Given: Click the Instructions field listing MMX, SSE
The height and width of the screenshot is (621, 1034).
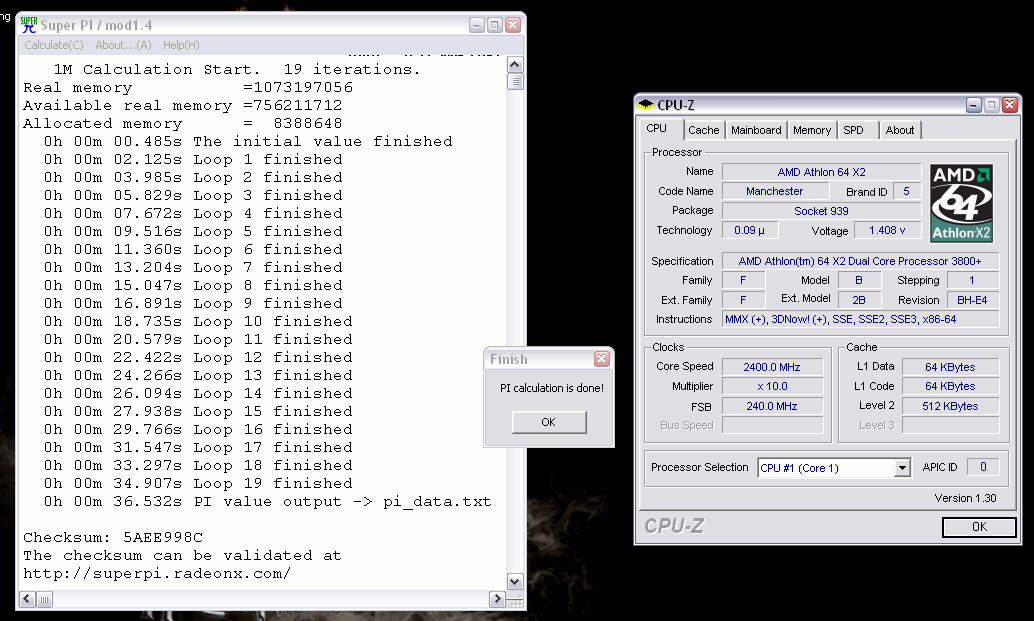Looking at the screenshot, I should pyautogui.click(x=860, y=319).
